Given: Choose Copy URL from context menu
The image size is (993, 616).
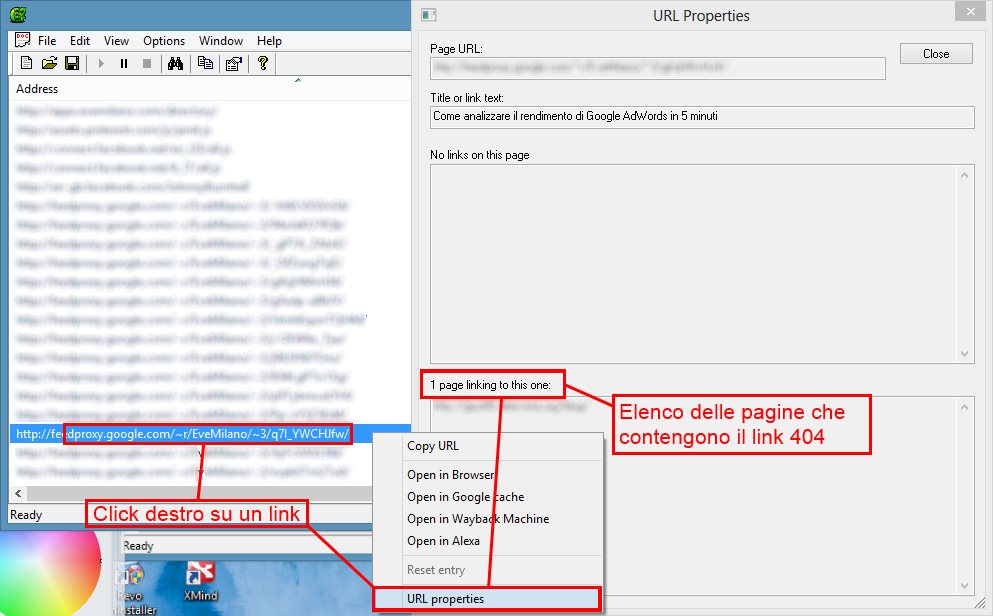Looking at the screenshot, I should point(487,446).
